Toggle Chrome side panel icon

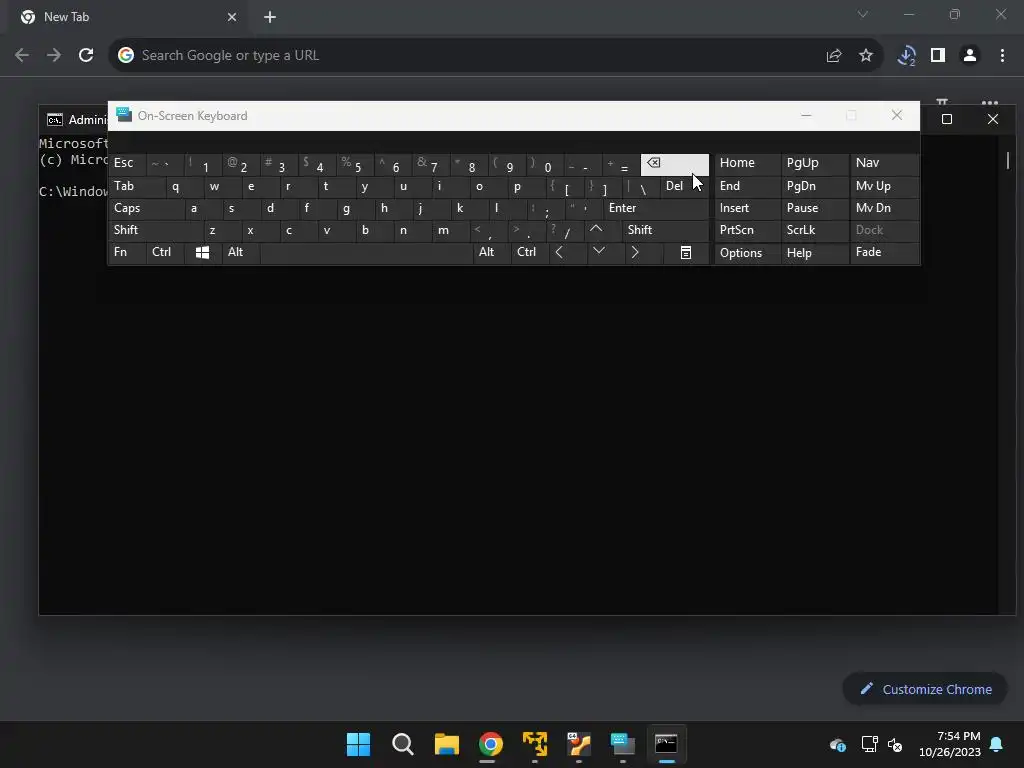[x=938, y=56]
